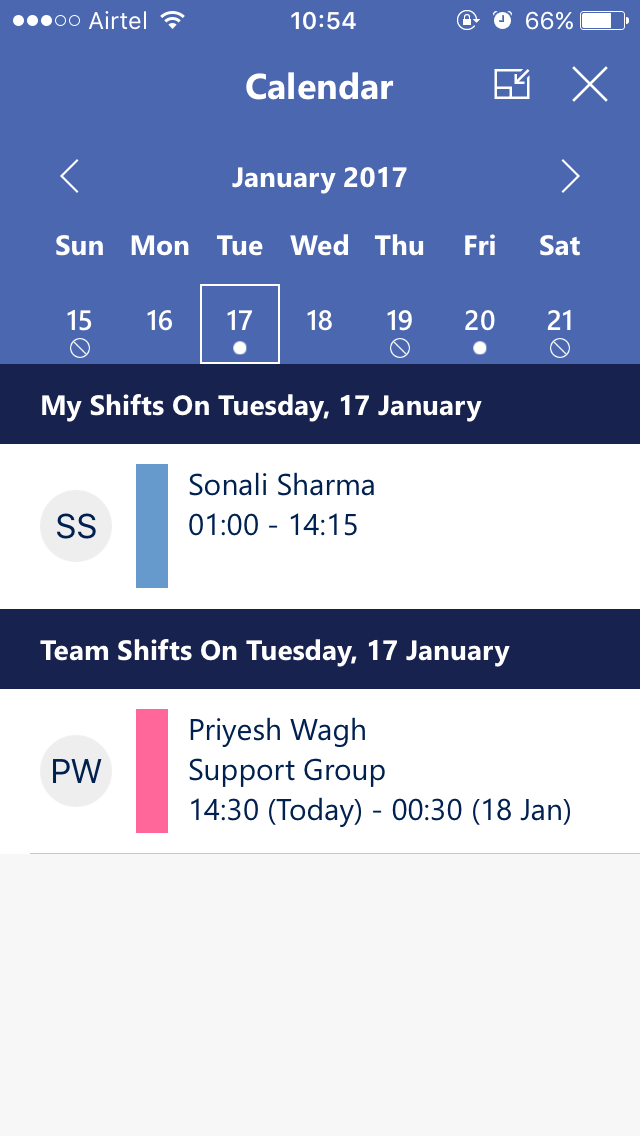This screenshot has height=1136, width=640.
Task: Tap Team Shifts On Tuesday header
Action: [x=275, y=651]
